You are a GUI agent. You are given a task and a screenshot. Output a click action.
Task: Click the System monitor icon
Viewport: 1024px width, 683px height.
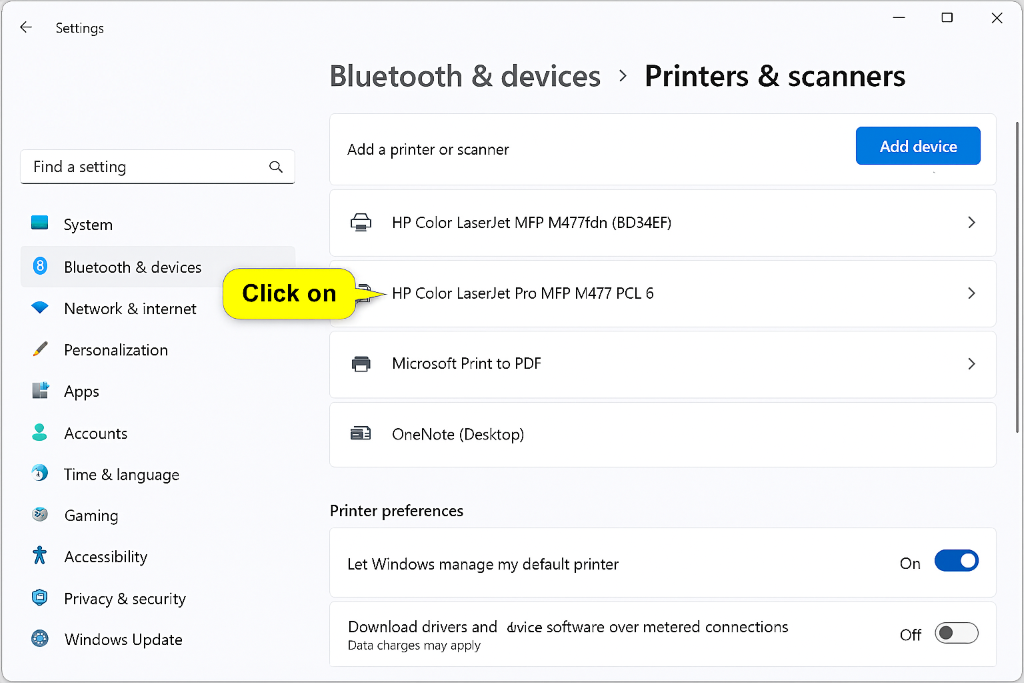[x=40, y=223]
